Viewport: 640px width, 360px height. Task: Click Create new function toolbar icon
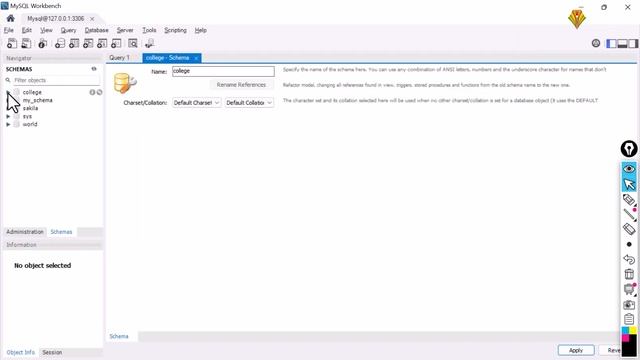(x=116, y=43)
